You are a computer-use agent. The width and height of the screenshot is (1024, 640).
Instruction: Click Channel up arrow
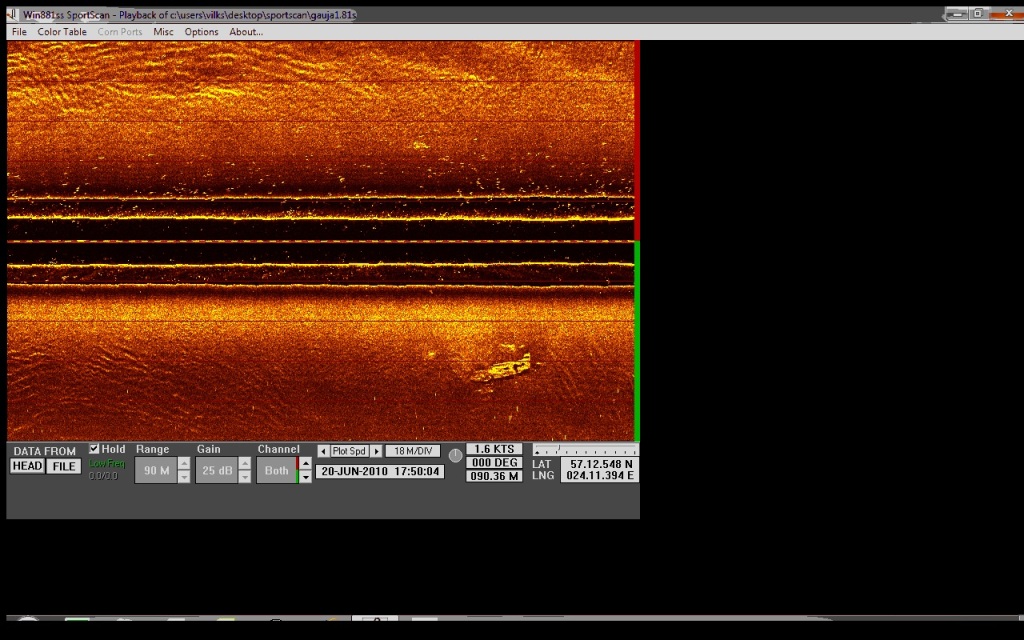[x=305, y=463]
